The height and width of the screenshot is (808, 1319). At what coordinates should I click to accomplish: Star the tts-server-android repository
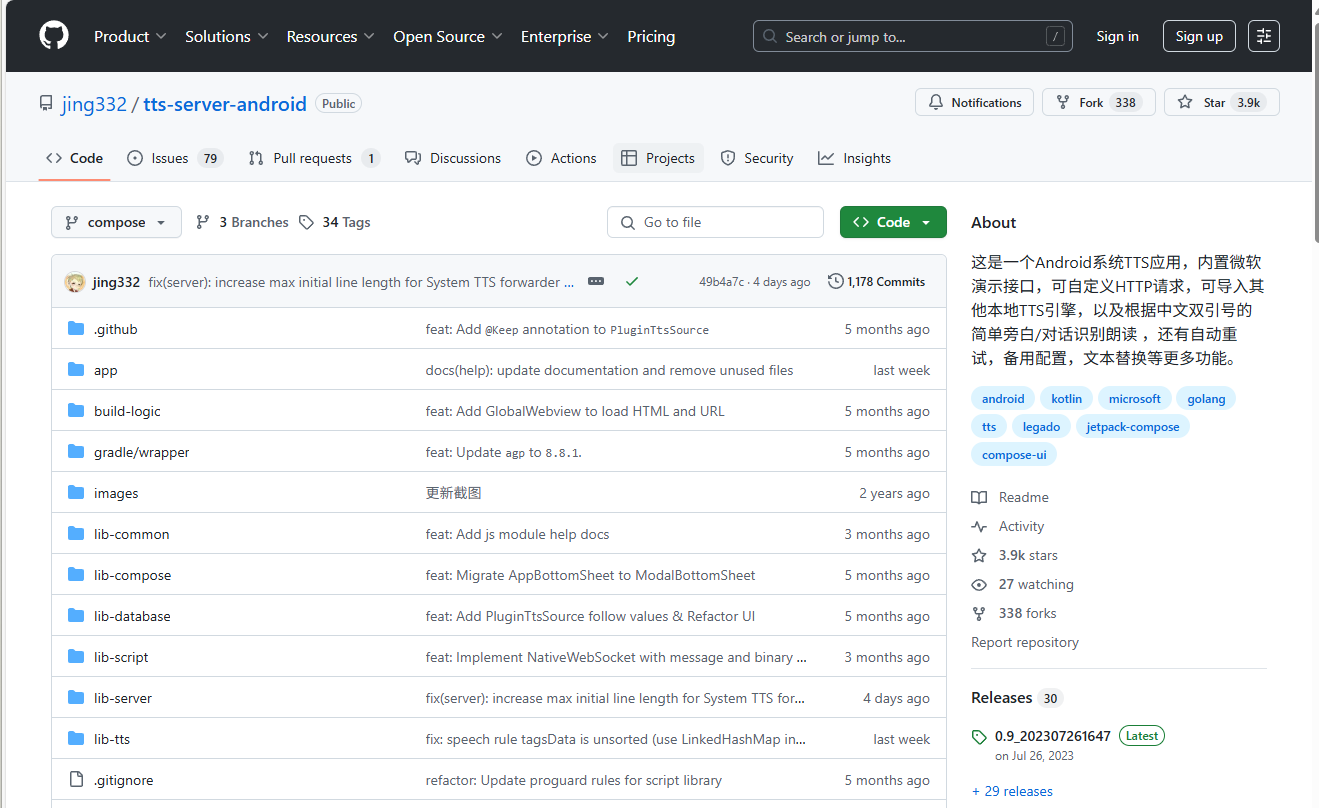[x=1221, y=101]
